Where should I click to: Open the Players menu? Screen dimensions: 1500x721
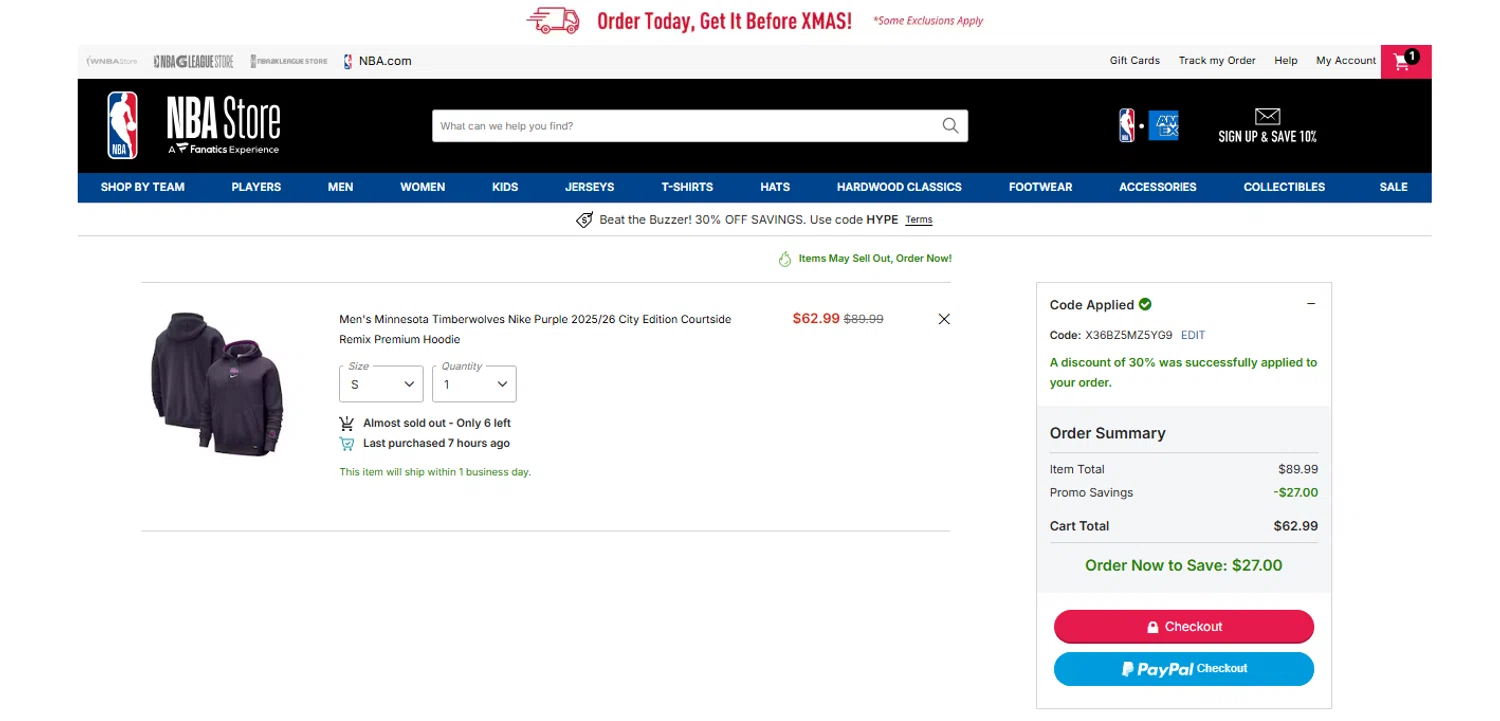pyautogui.click(x=256, y=187)
